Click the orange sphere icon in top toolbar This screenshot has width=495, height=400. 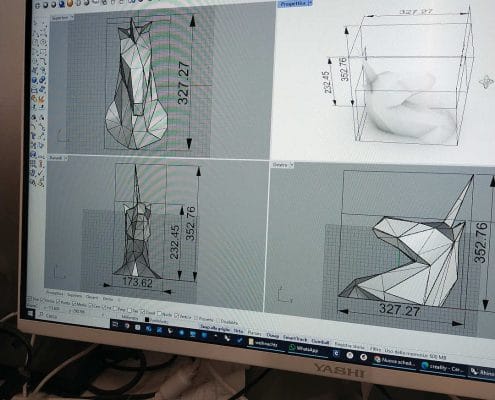click(70, 3)
